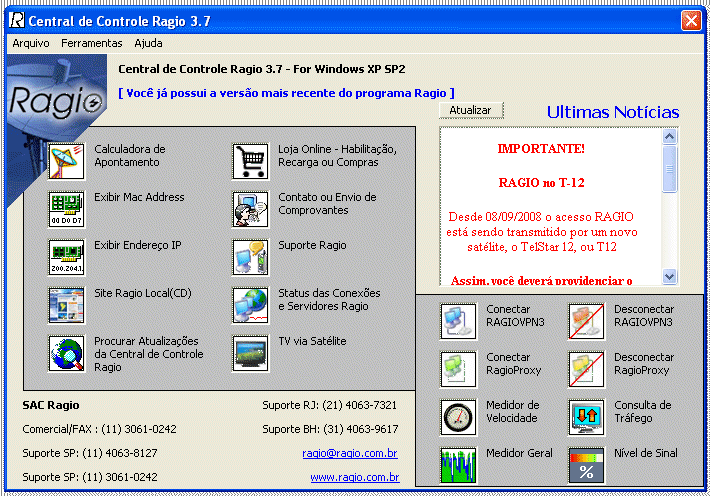Click the Conectar RAGIOVPN3 icon
The width and height of the screenshot is (710, 496).
pyautogui.click(x=458, y=321)
